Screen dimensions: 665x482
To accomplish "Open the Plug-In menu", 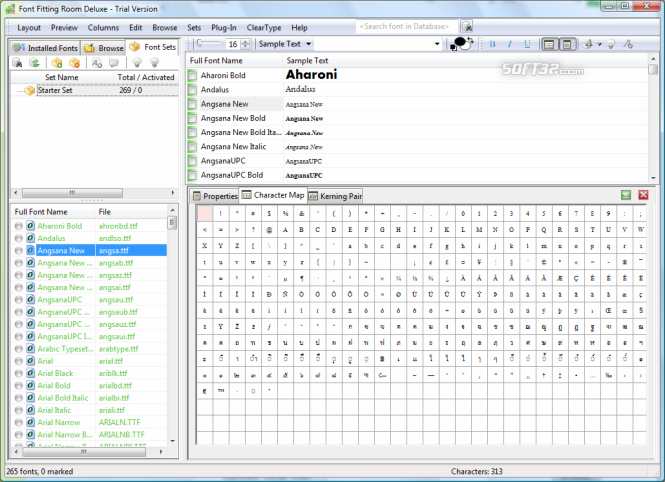I will point(224,28).
